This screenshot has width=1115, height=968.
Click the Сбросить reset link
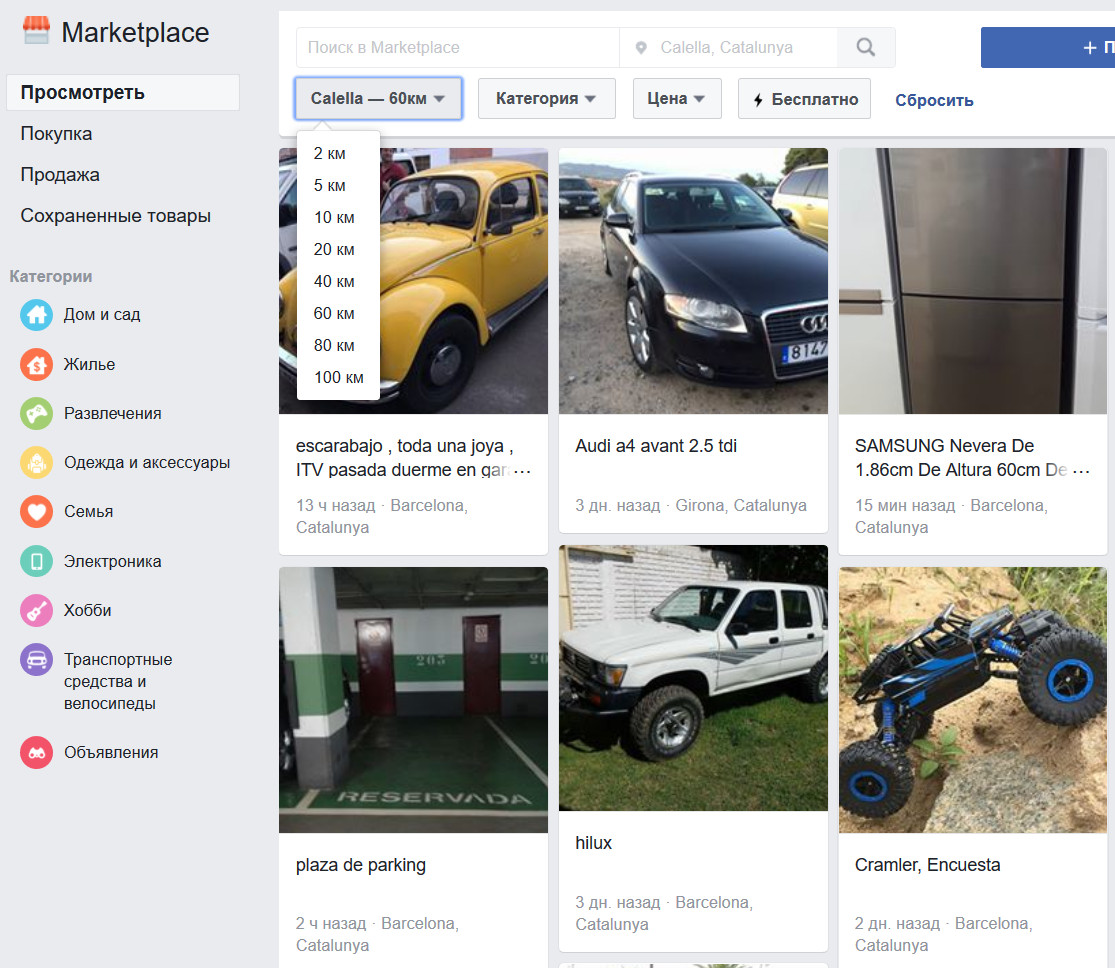pos(934,100)
